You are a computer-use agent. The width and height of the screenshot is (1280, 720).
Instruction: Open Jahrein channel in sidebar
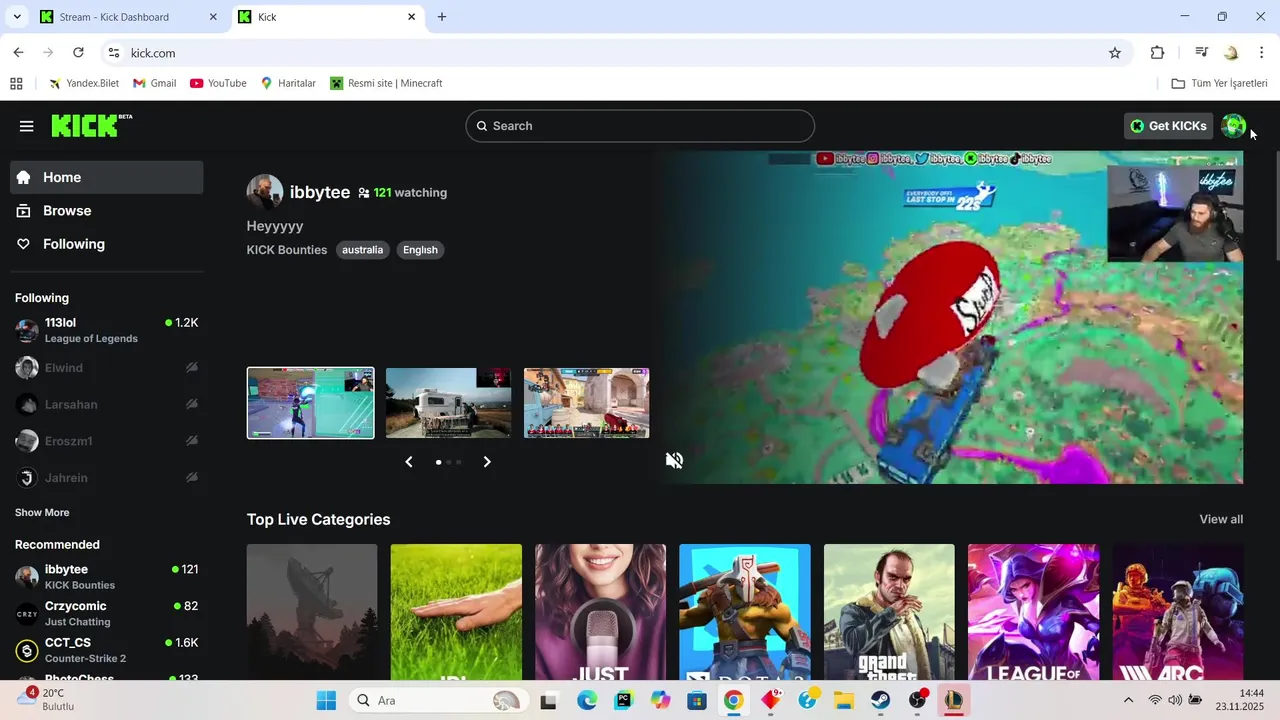[107, 478]
